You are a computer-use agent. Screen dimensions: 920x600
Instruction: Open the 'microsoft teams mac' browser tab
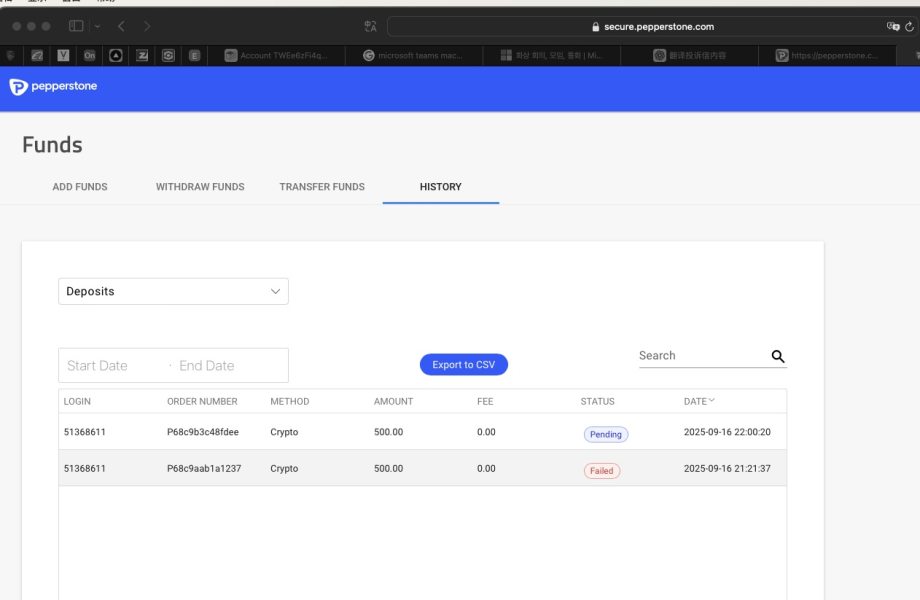pos(414,56)
